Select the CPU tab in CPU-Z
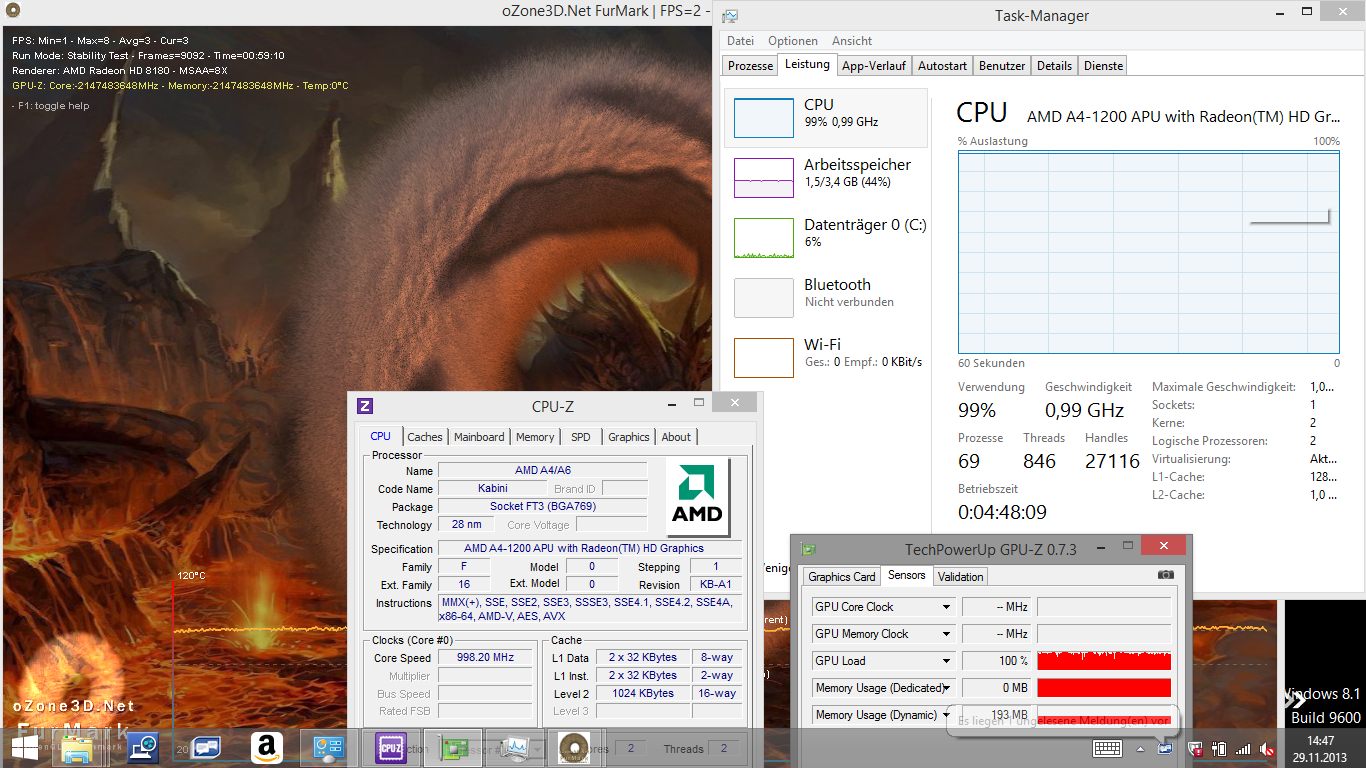1366x768 pixels. 381,436
